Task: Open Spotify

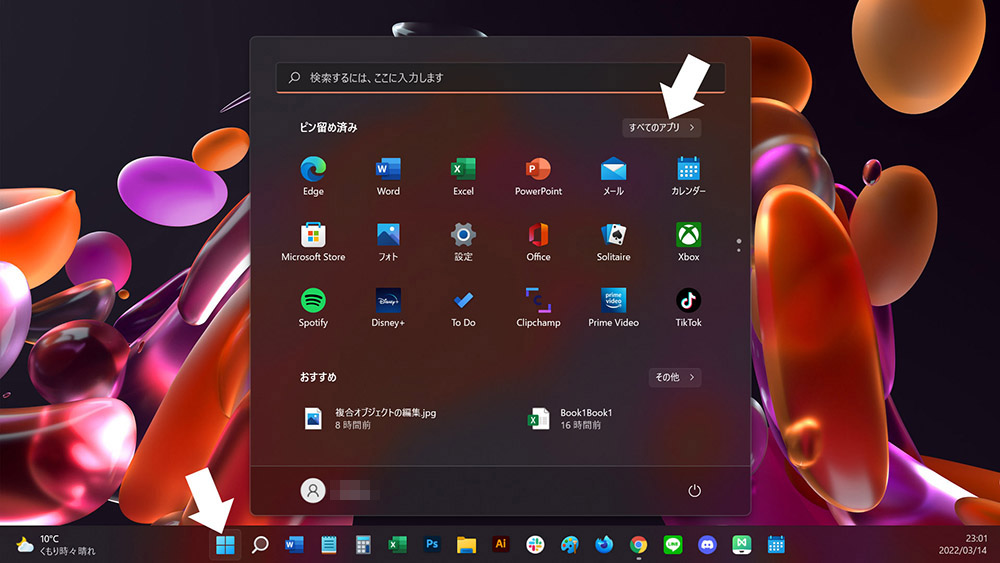Action: click(x=313, y=307)
